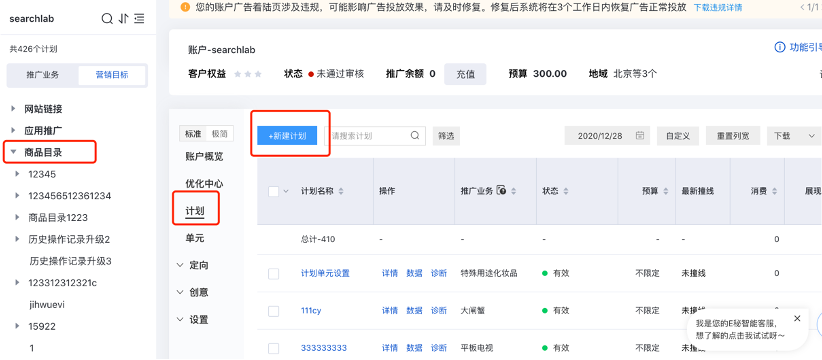Click 详情 in the 111cy row

pos(390,310)
